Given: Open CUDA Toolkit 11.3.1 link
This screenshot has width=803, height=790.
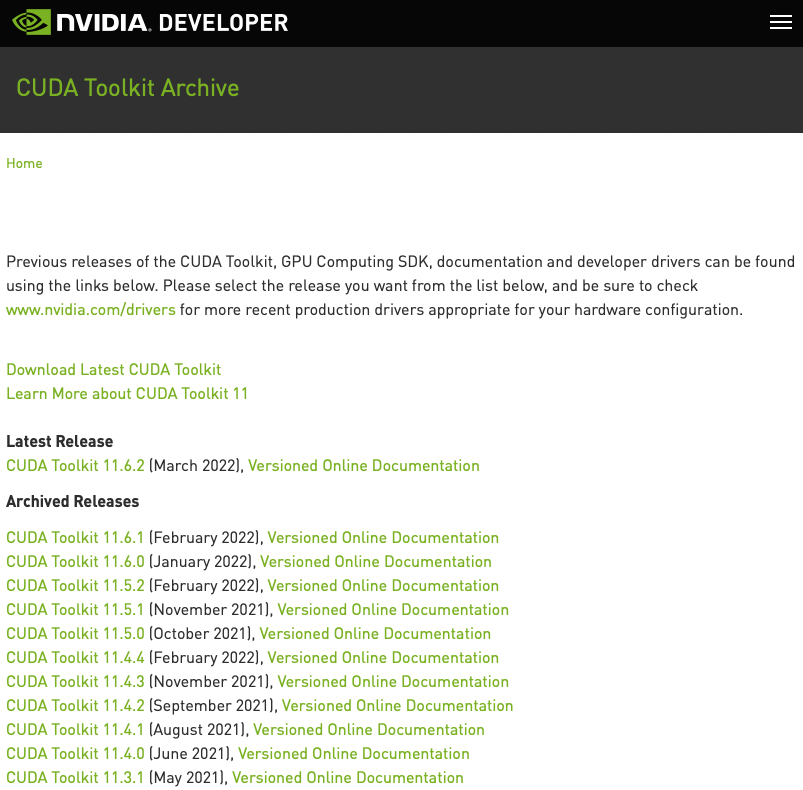Looking at the screenshot, I should [75, 778].
